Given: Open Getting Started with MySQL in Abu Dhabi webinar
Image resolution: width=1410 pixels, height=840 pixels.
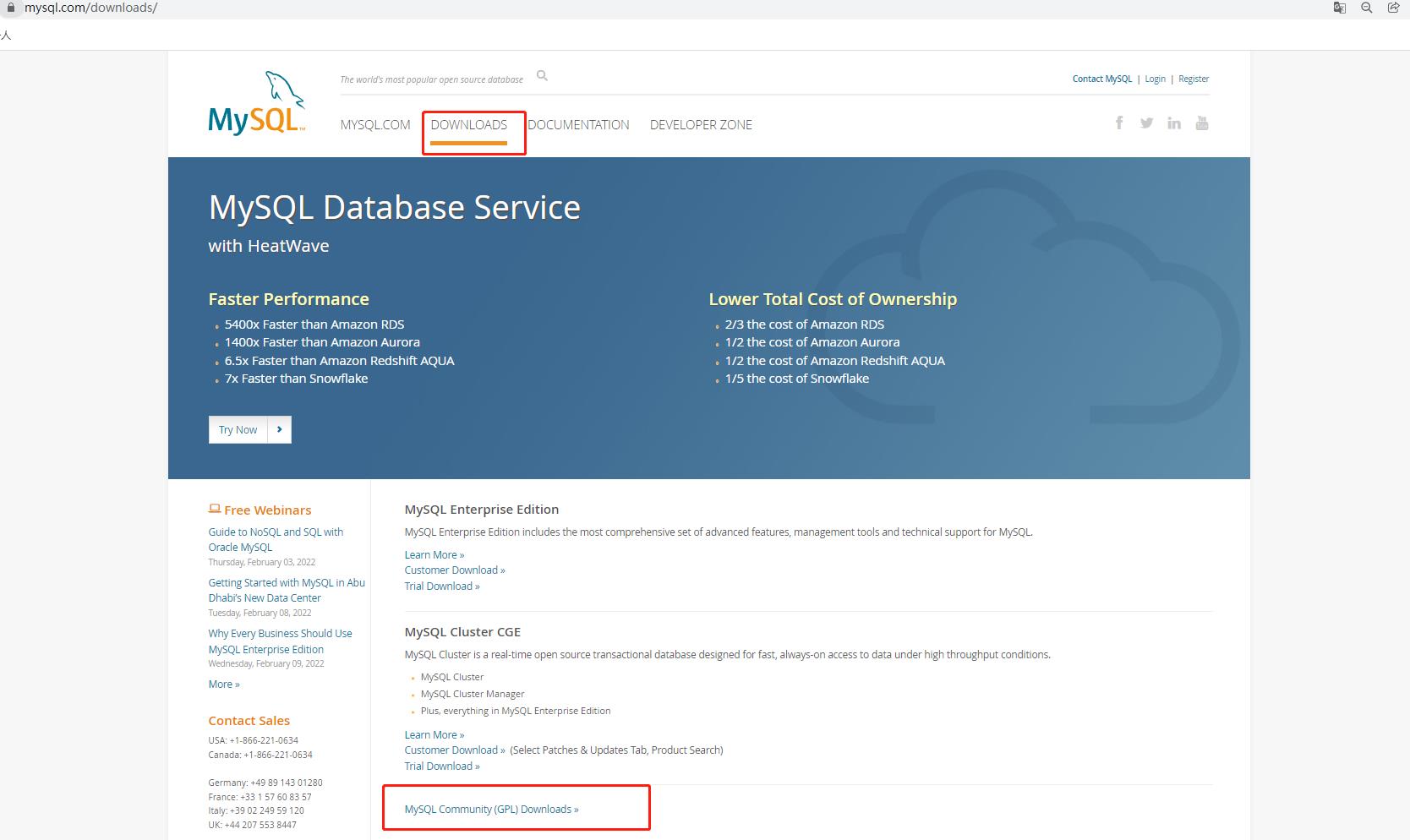Looking at the screenshot, I should click(287, 590).
